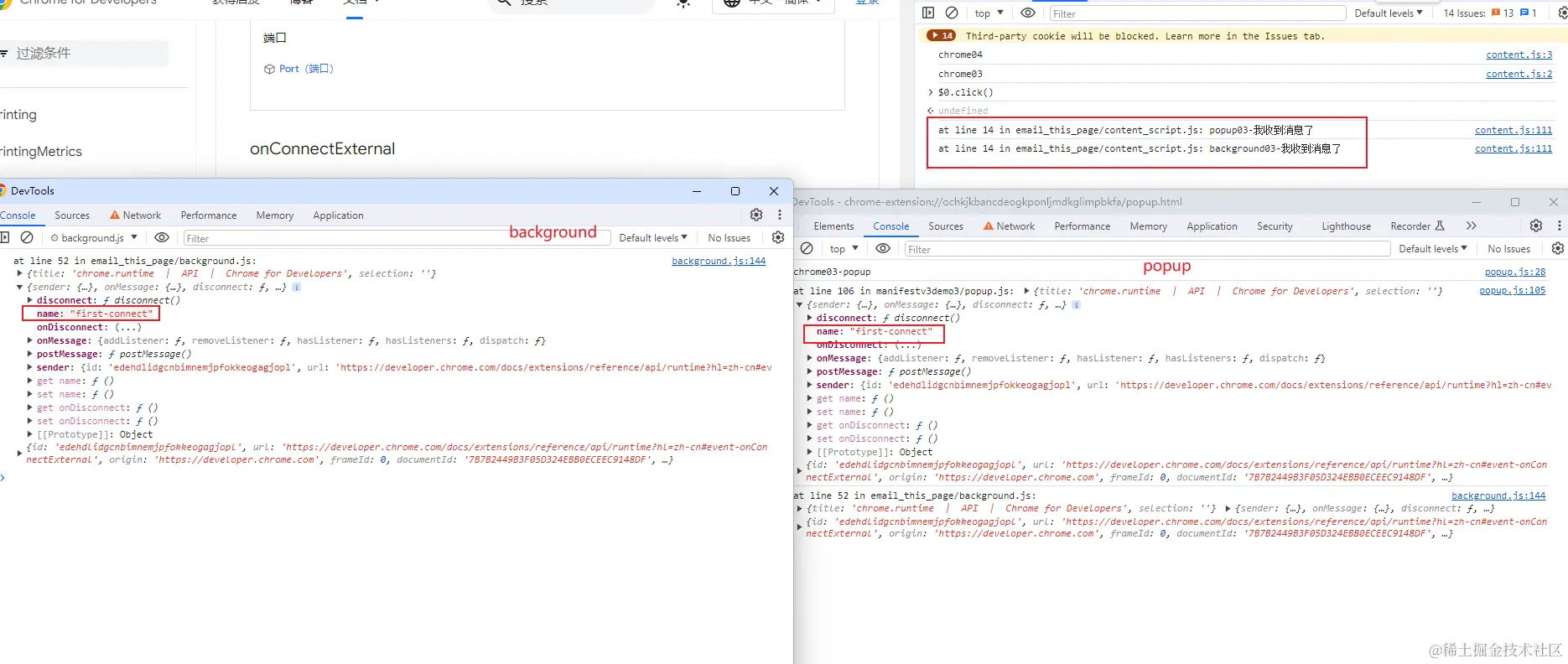Open content.js:3 source link

[x=1519, y=54]
